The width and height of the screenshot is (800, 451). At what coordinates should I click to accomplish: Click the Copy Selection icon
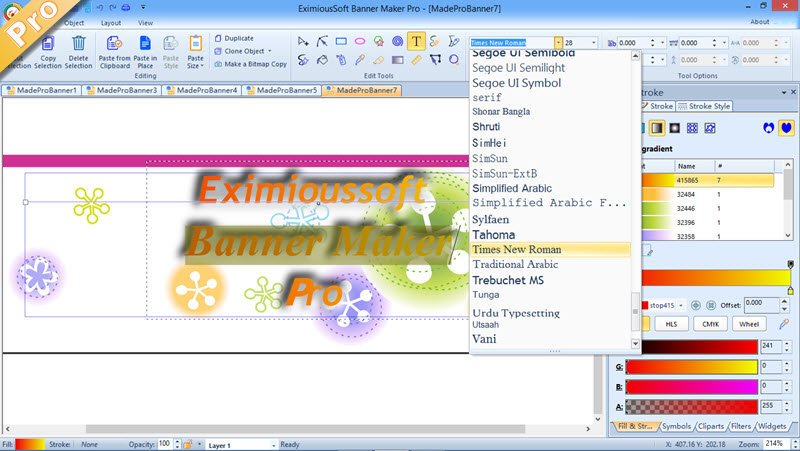(x=48, y=44)
